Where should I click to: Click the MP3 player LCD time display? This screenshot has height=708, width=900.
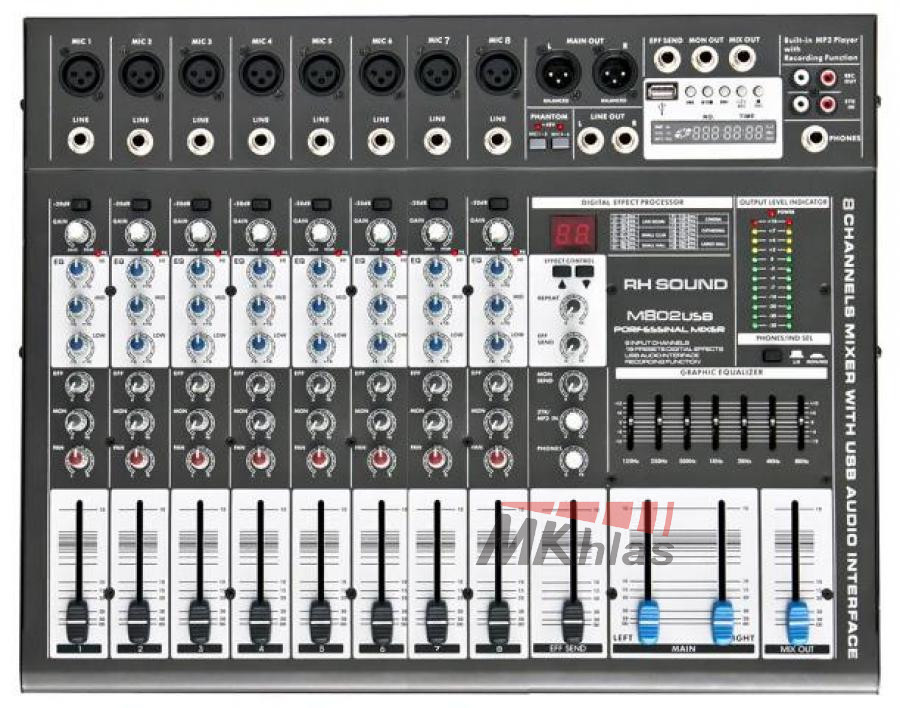pyautogui.click(x=713, y=133)
